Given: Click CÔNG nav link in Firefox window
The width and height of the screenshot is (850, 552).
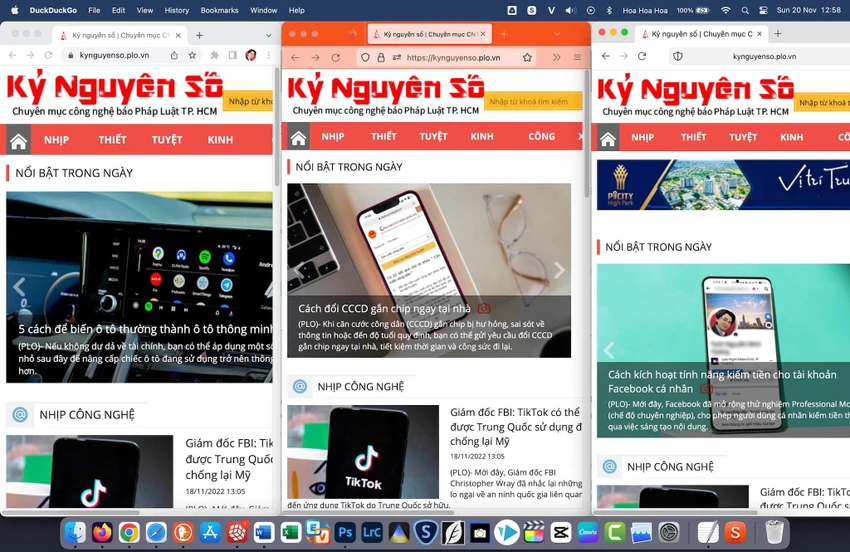Looking at the screenshot, I should coord(542,137).
